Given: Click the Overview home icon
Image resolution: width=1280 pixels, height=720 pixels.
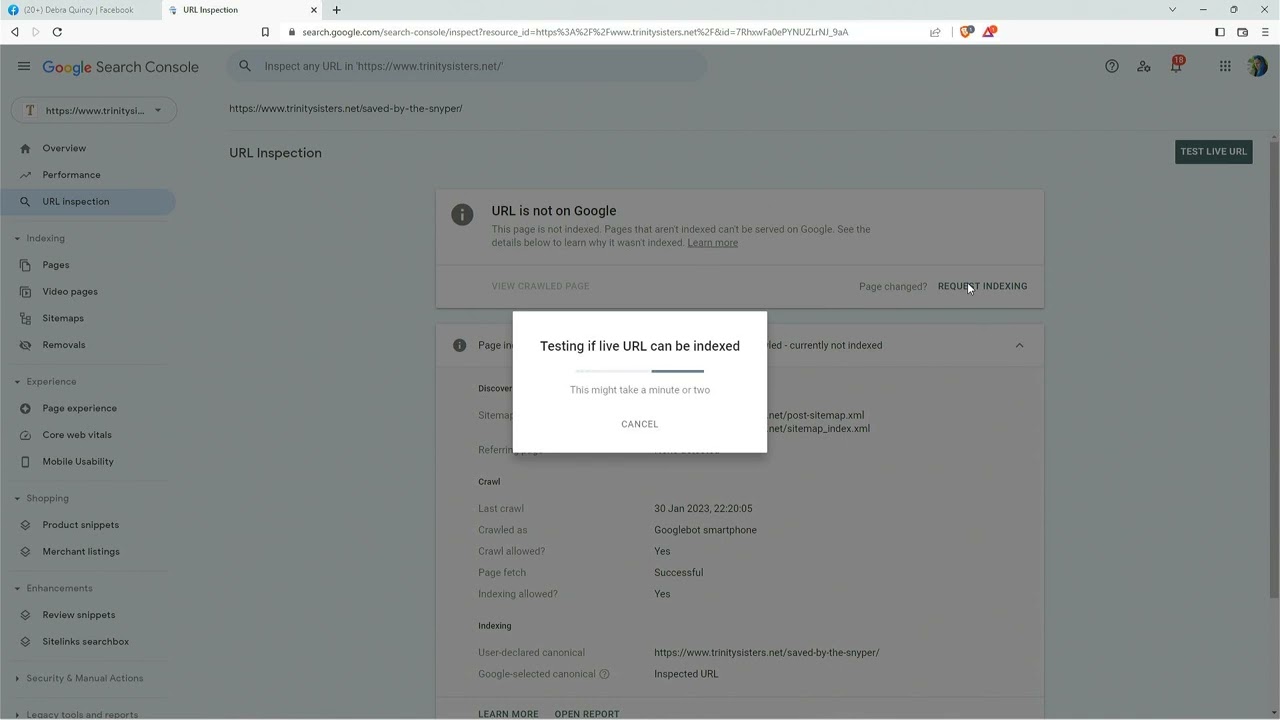Looking at the screenshot, I should point(25,148).
